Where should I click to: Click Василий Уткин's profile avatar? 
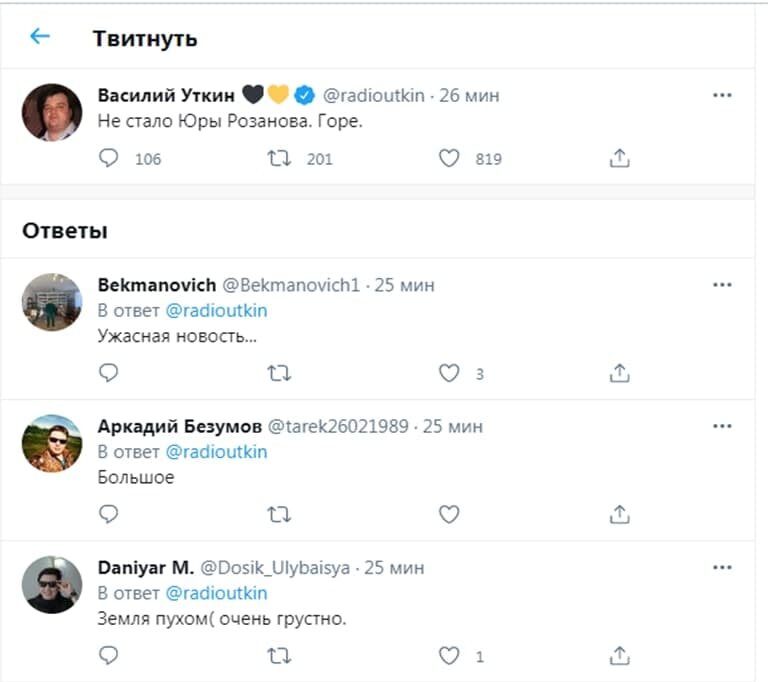tap(52, 112)
